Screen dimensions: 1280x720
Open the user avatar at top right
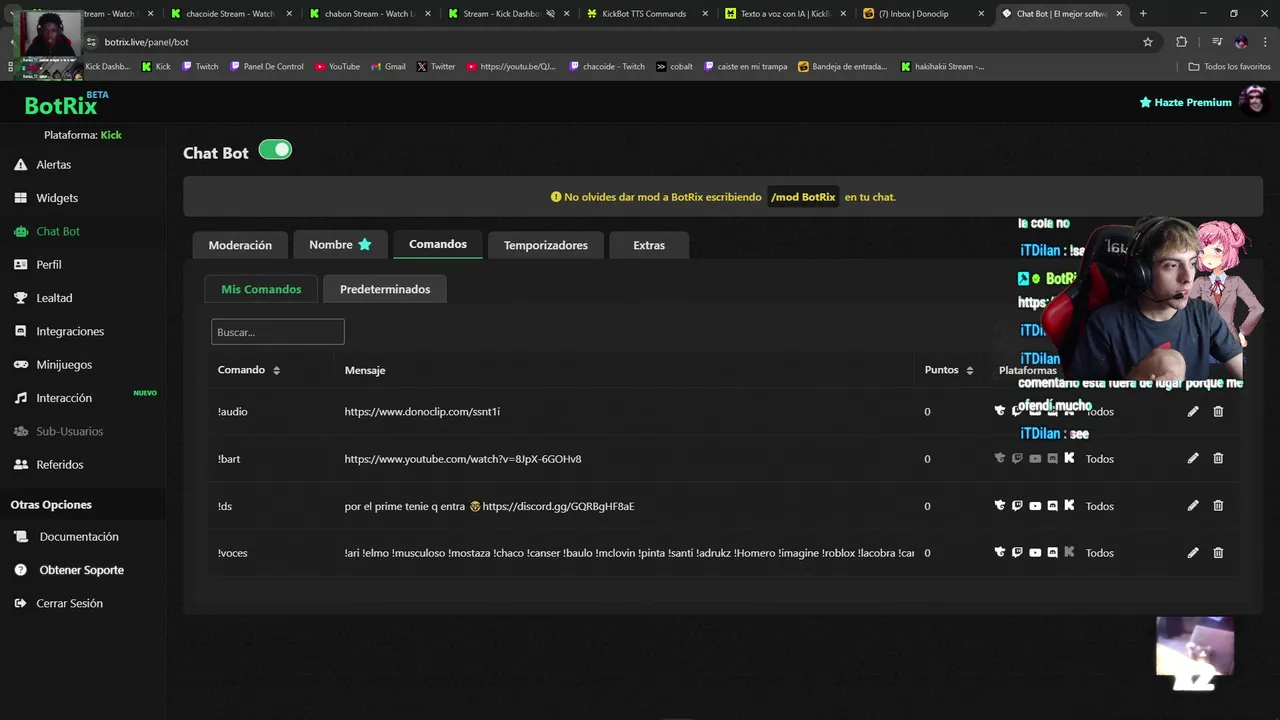pos(1253,101)
